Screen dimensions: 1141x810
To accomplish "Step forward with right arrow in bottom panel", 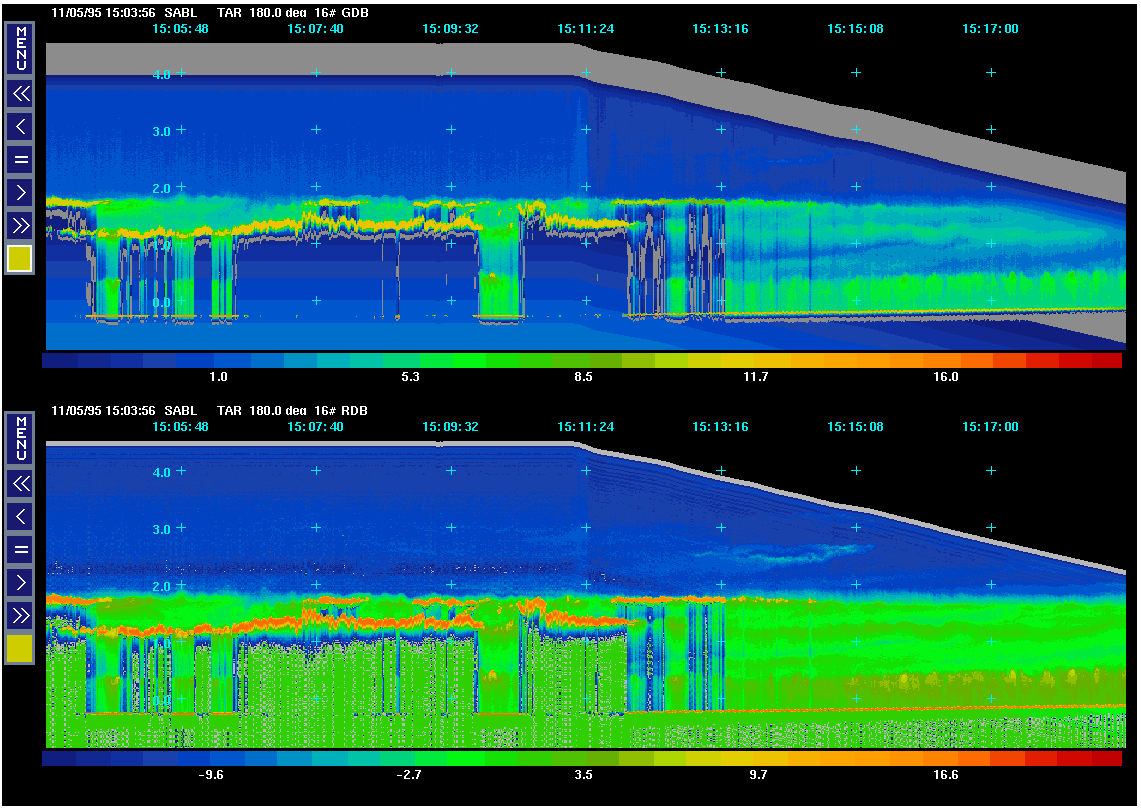I will point(20,581).
